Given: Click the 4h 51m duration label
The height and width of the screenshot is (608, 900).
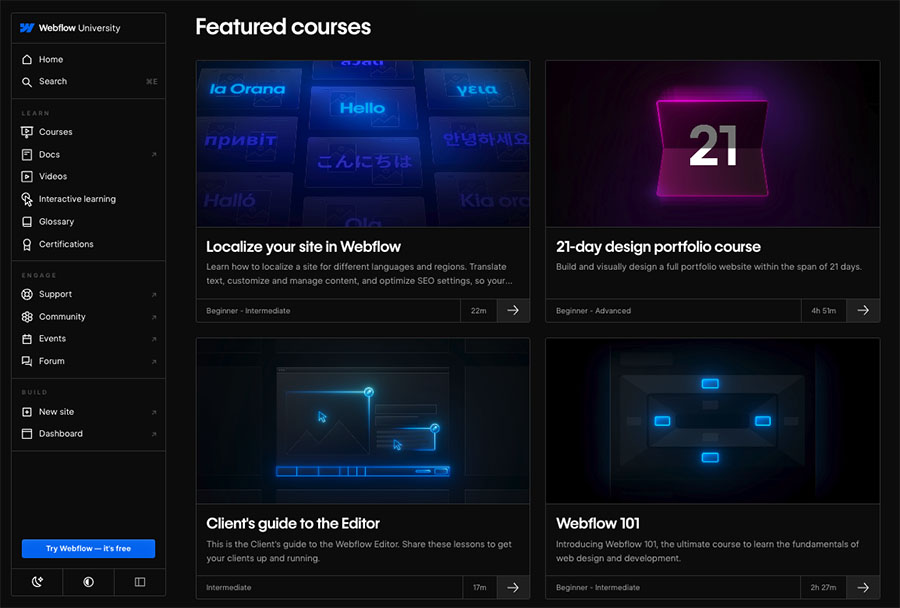Looking at the screenshot, I should point(824,311).
